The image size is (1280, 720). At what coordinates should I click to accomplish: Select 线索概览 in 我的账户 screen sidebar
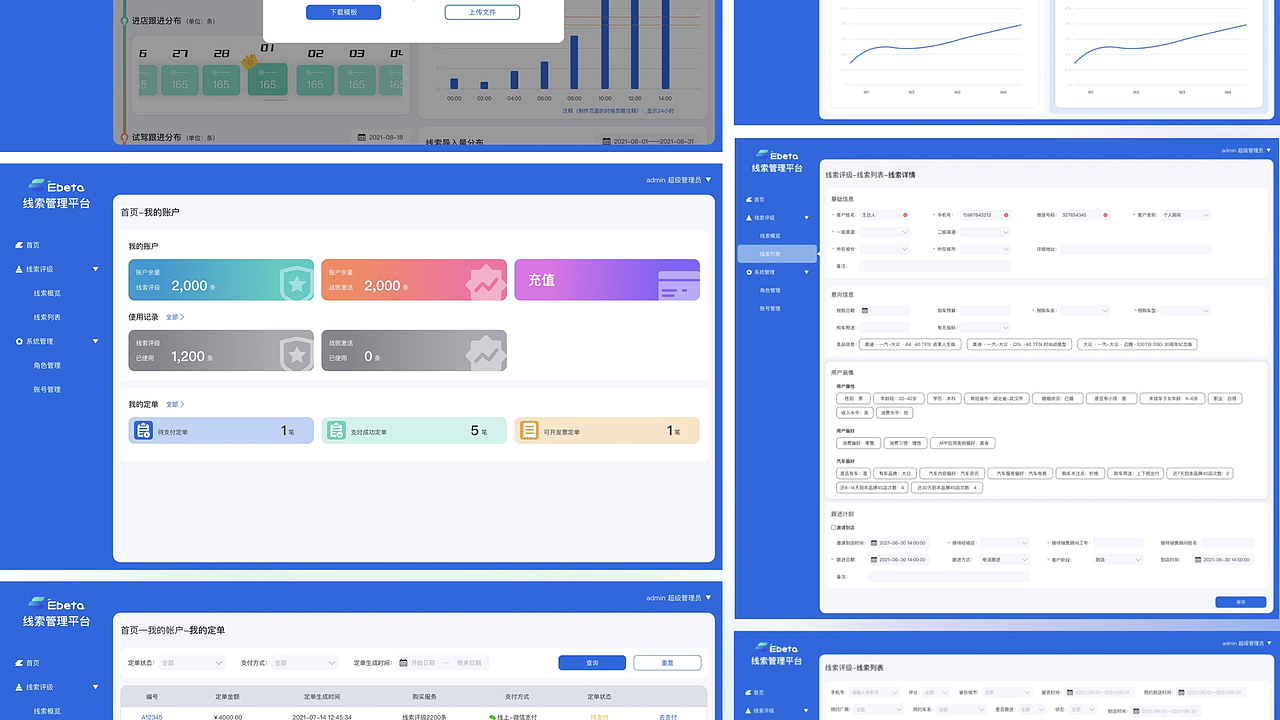click(47, 293)
